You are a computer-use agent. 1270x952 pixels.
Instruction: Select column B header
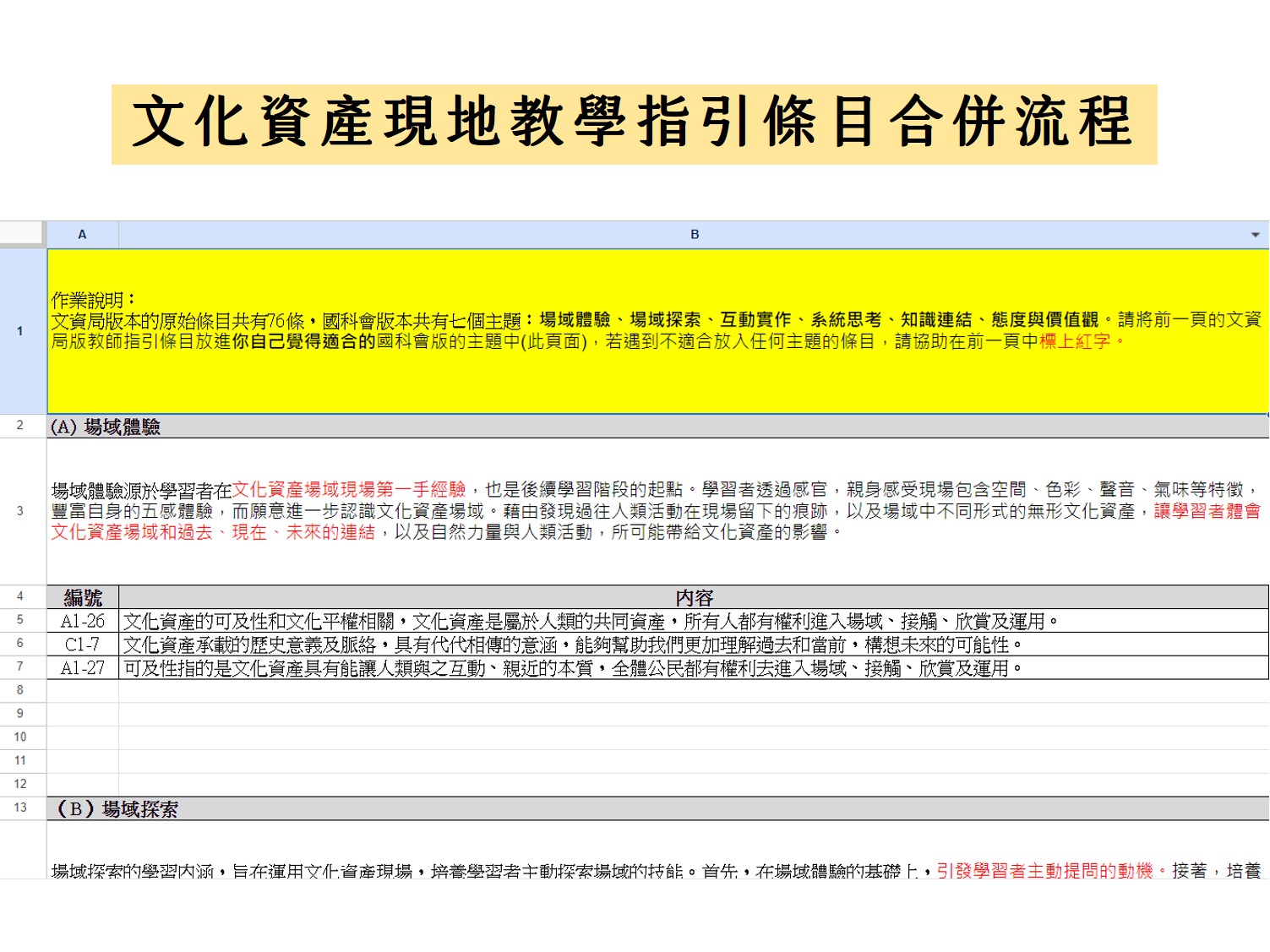click(693, 235)
